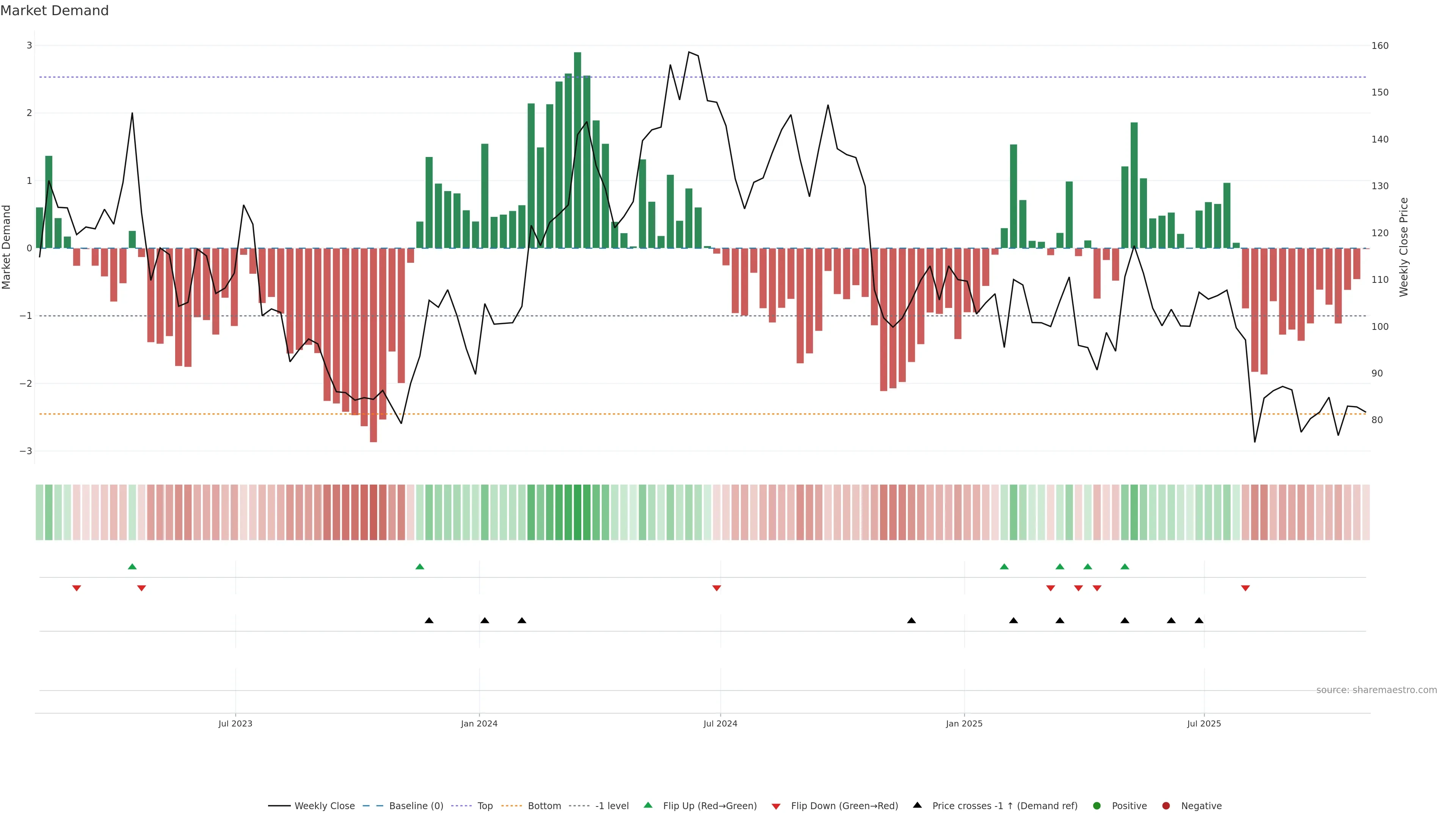
Task: Hide the Top dotted line series
Action: (485, 805)
